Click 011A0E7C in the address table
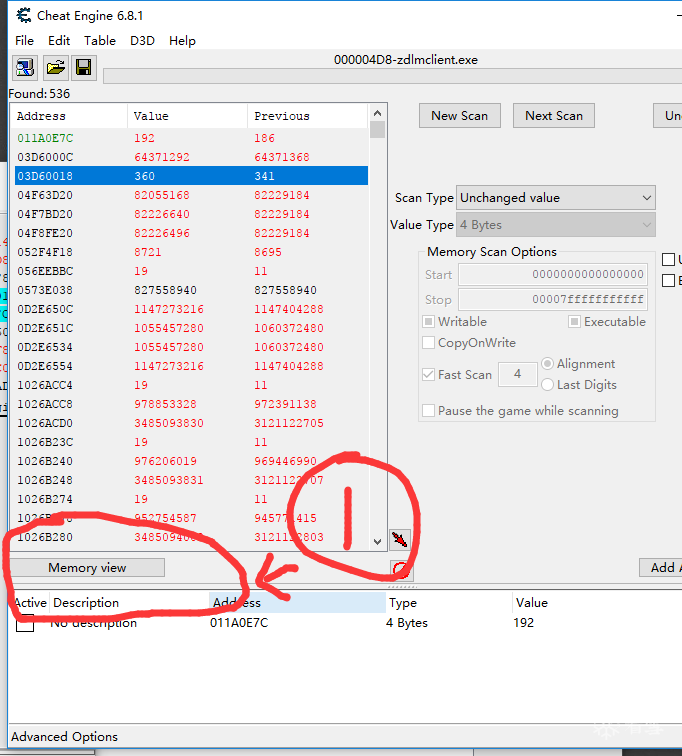682x756 pixels. click(239, 623)
